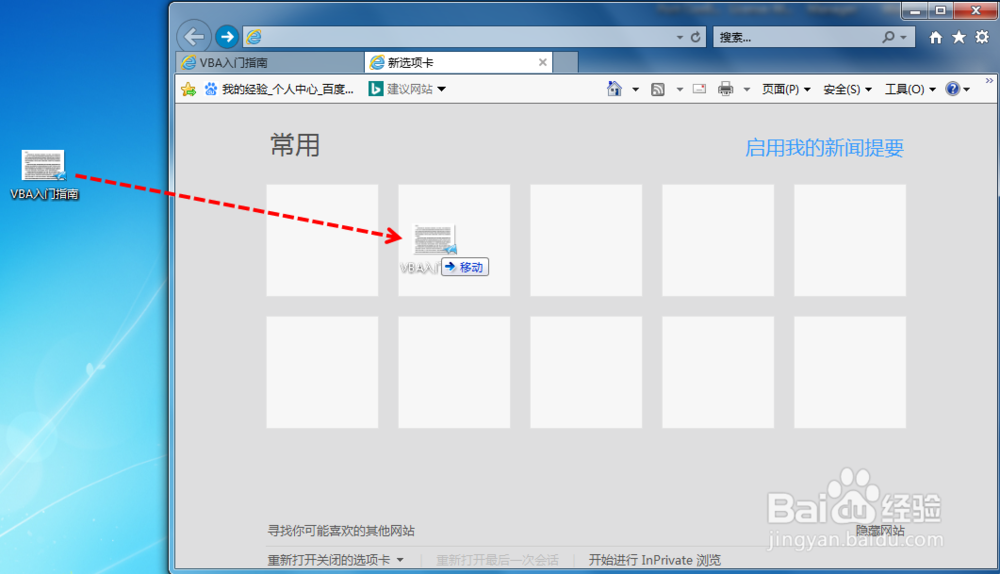This screenshot has width=1000, height=574.
Task: Expand the command bar overflow chevron
Action: pos(989,80)
